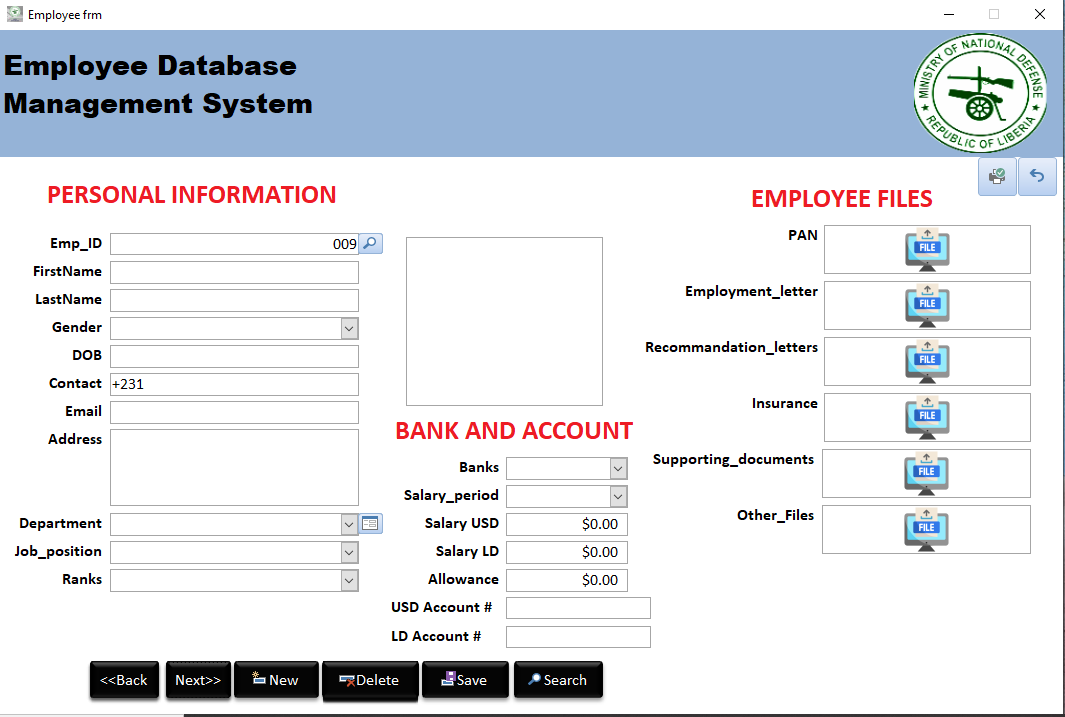Open the form icon beside Department

point(370,524)
